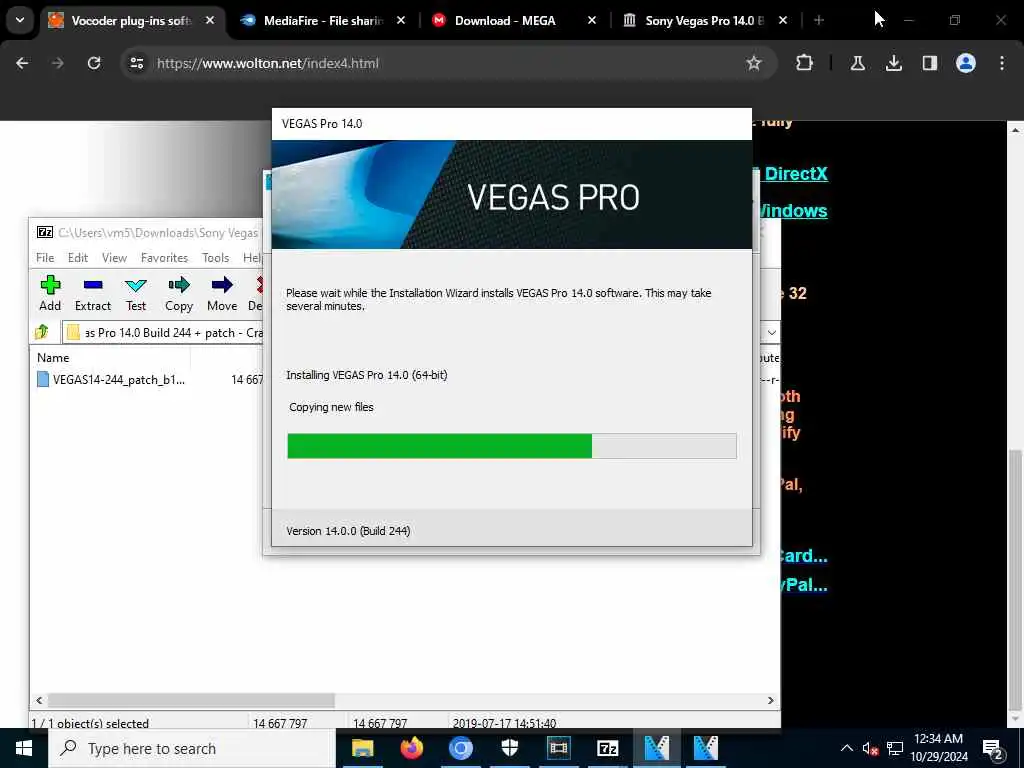Open a new browser tab
The width and height of the screenshot is (1024, 768).
819,21
